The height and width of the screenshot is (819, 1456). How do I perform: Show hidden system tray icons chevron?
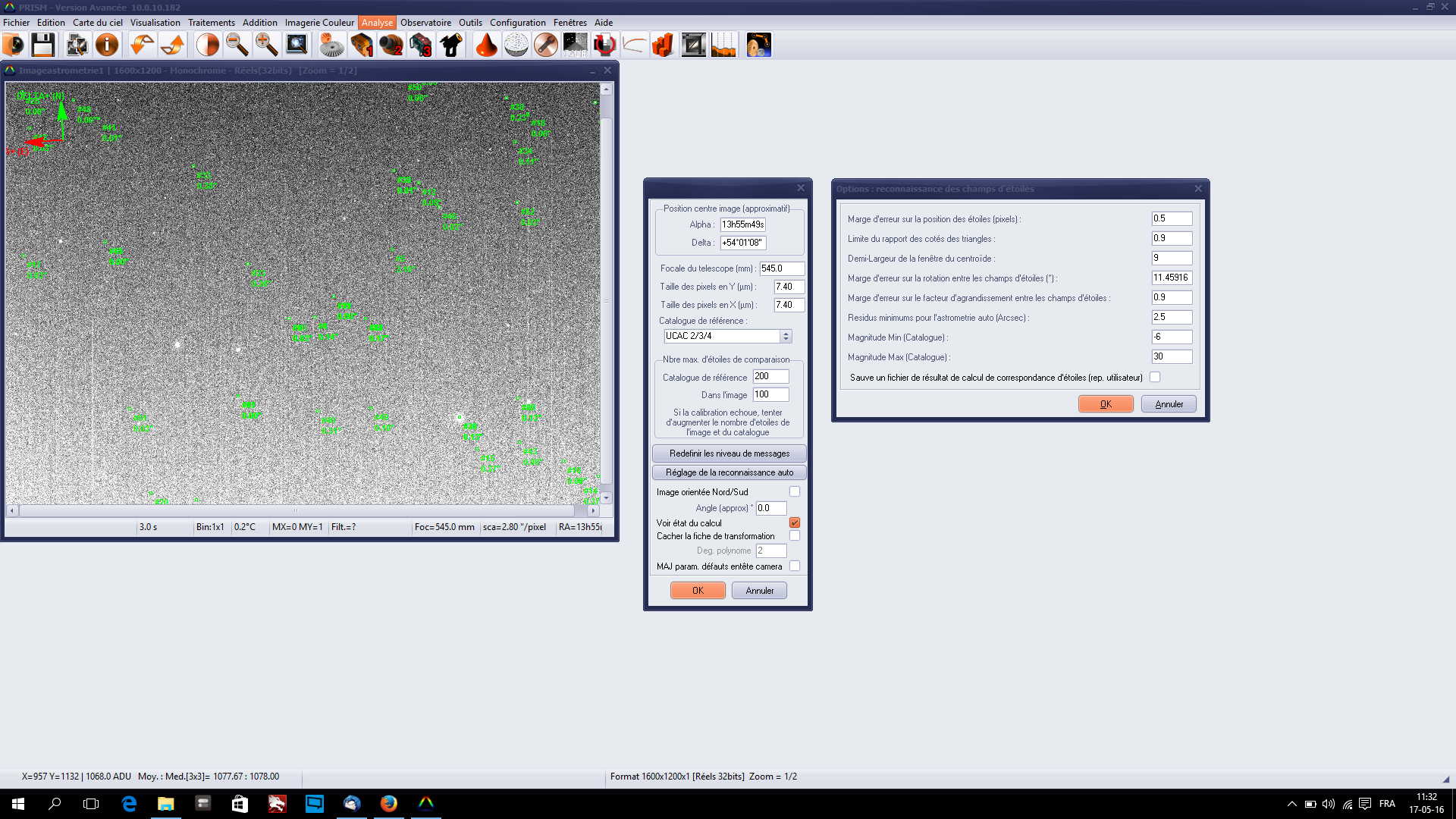(x=1291, y=804)
